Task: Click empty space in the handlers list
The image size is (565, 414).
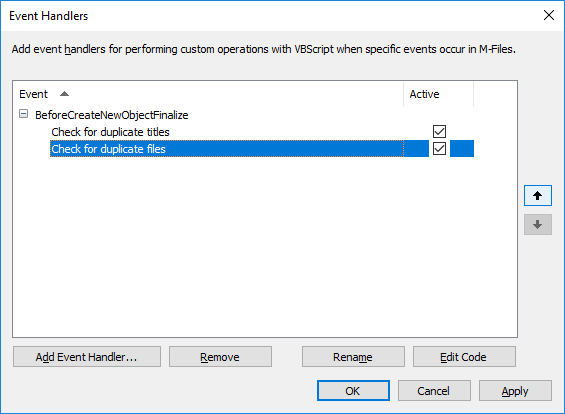Action: 265,247
